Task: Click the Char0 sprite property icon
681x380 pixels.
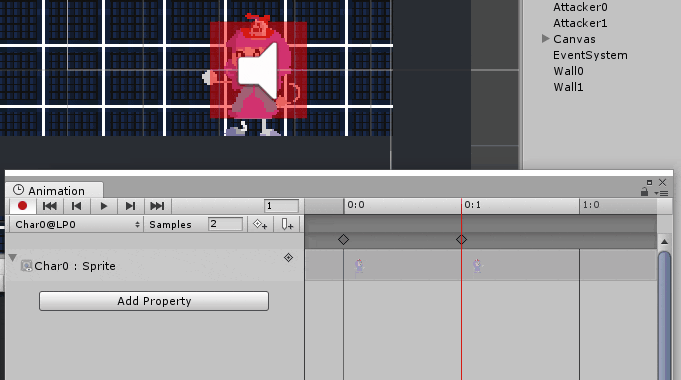Action: tap(26, 266)
